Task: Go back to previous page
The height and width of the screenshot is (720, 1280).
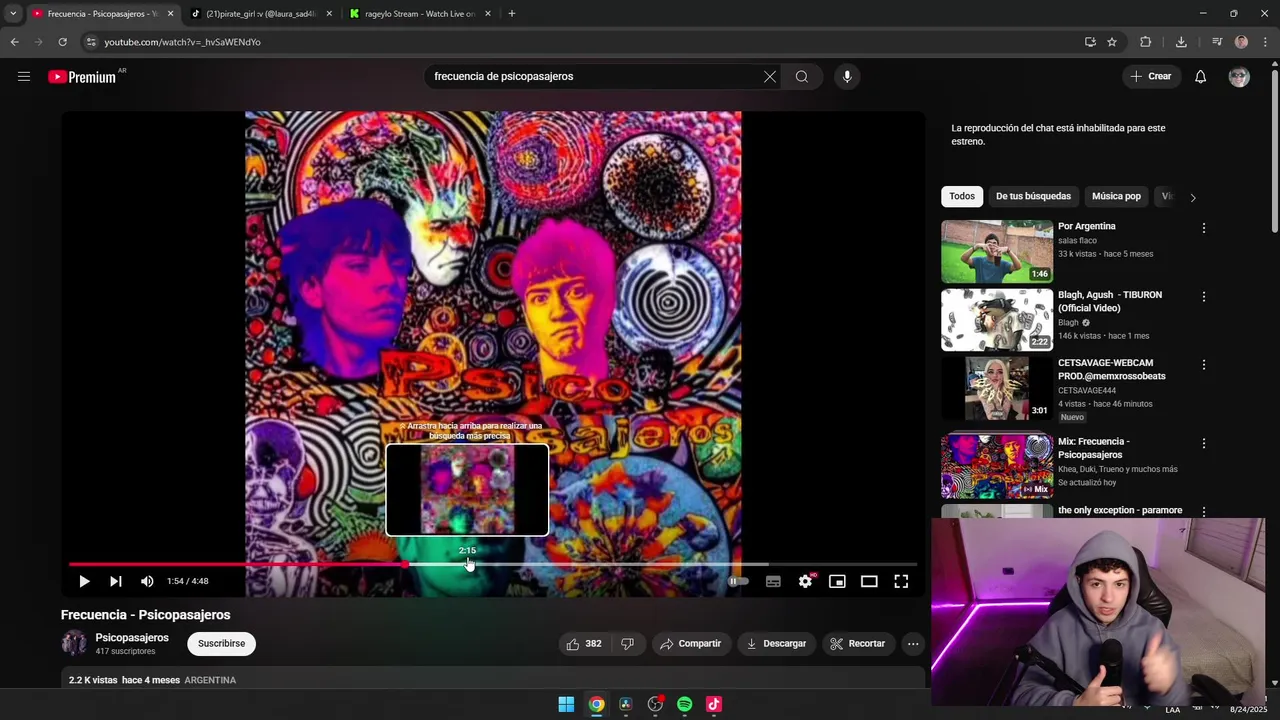Action: [14, 42]
